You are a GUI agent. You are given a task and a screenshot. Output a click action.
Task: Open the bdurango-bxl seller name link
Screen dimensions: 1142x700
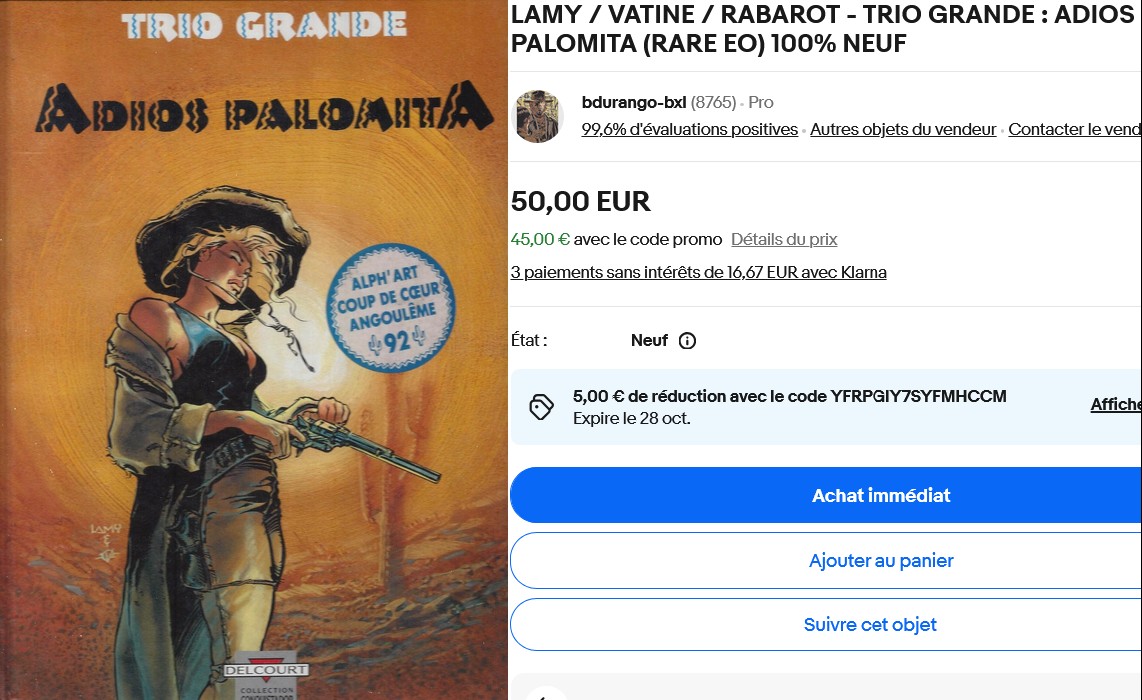click(634, 103)
